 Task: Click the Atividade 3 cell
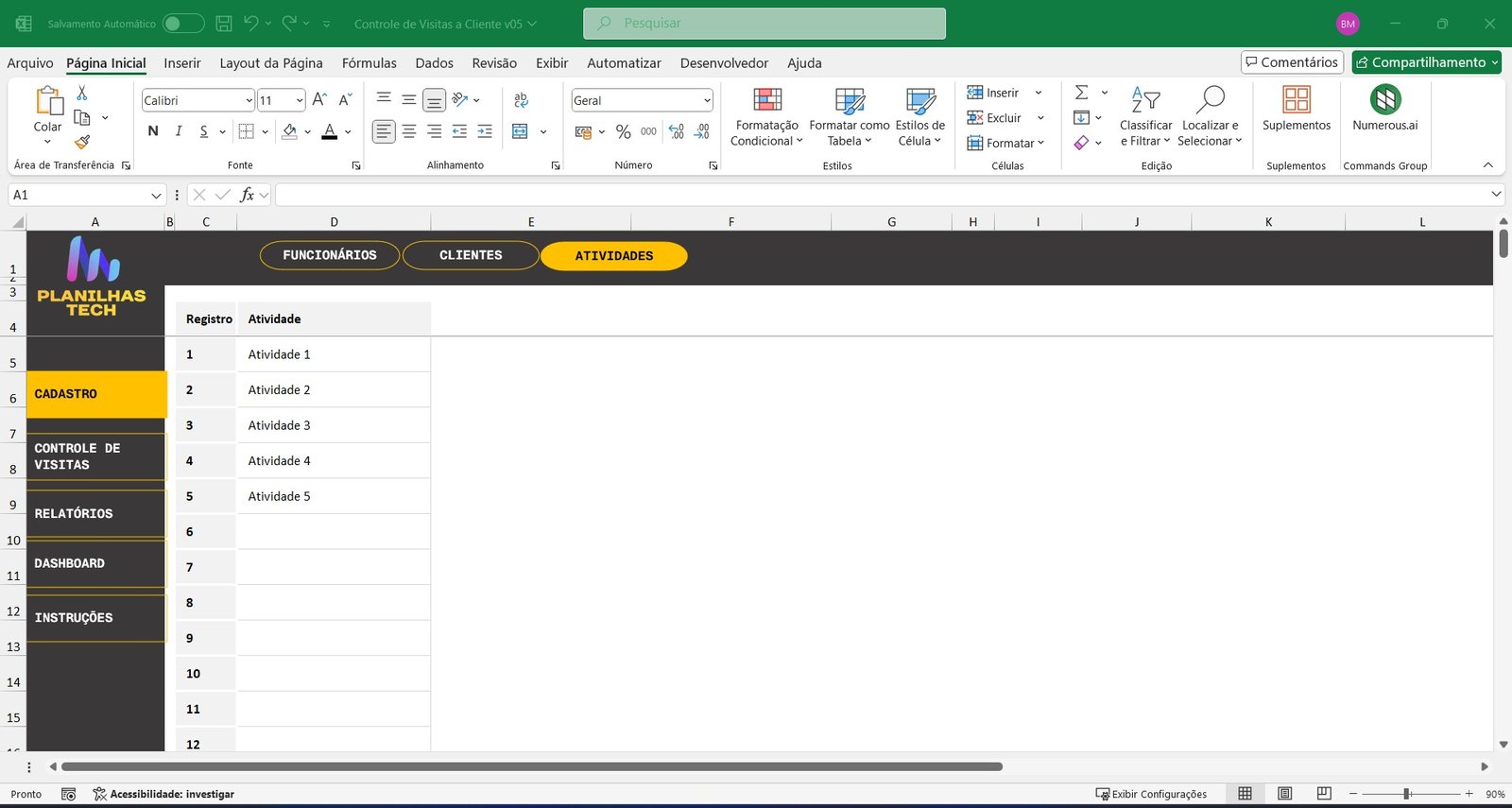tap(334, 425)
